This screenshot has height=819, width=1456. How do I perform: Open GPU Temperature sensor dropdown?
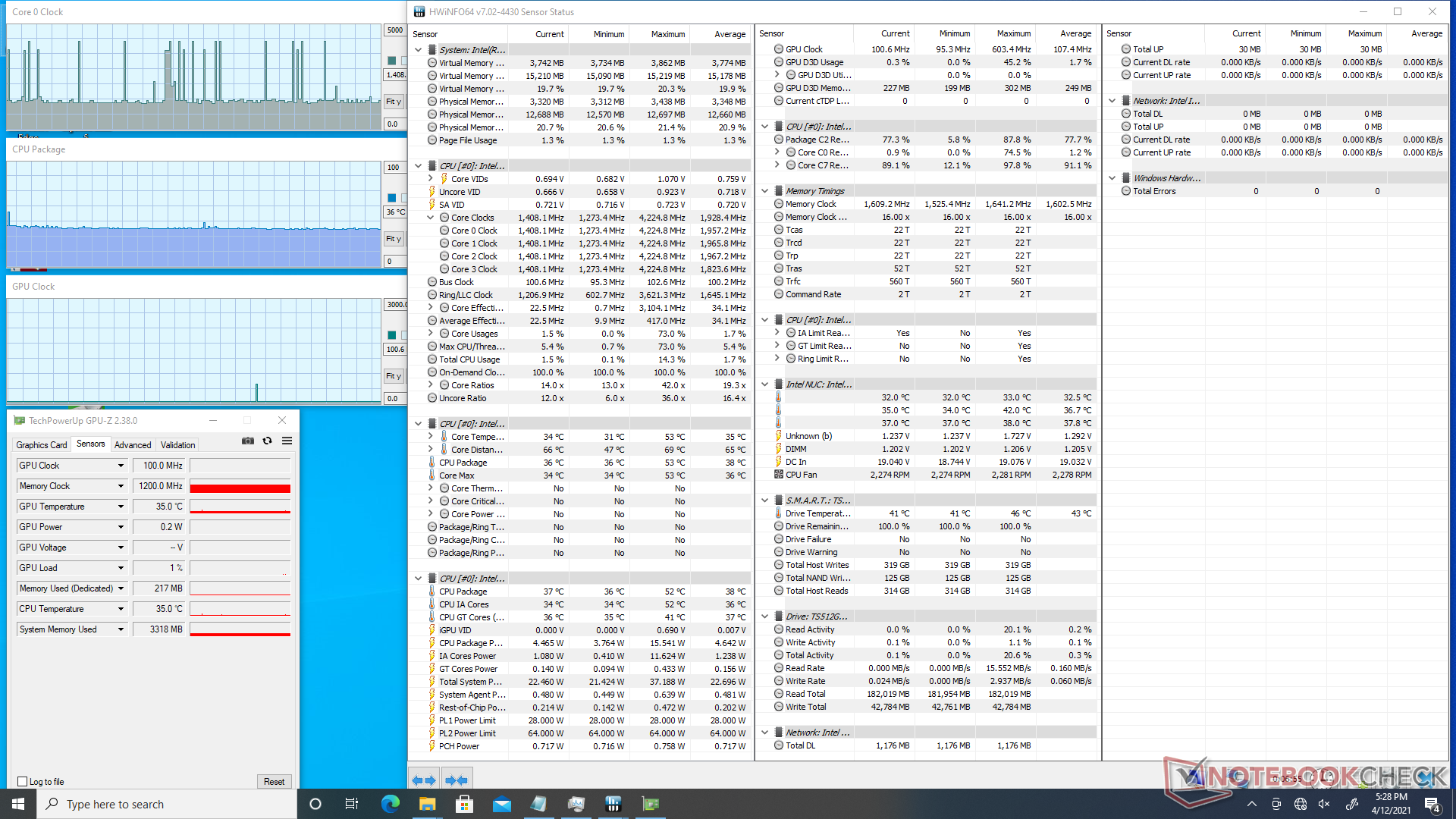tap(121, 507)
